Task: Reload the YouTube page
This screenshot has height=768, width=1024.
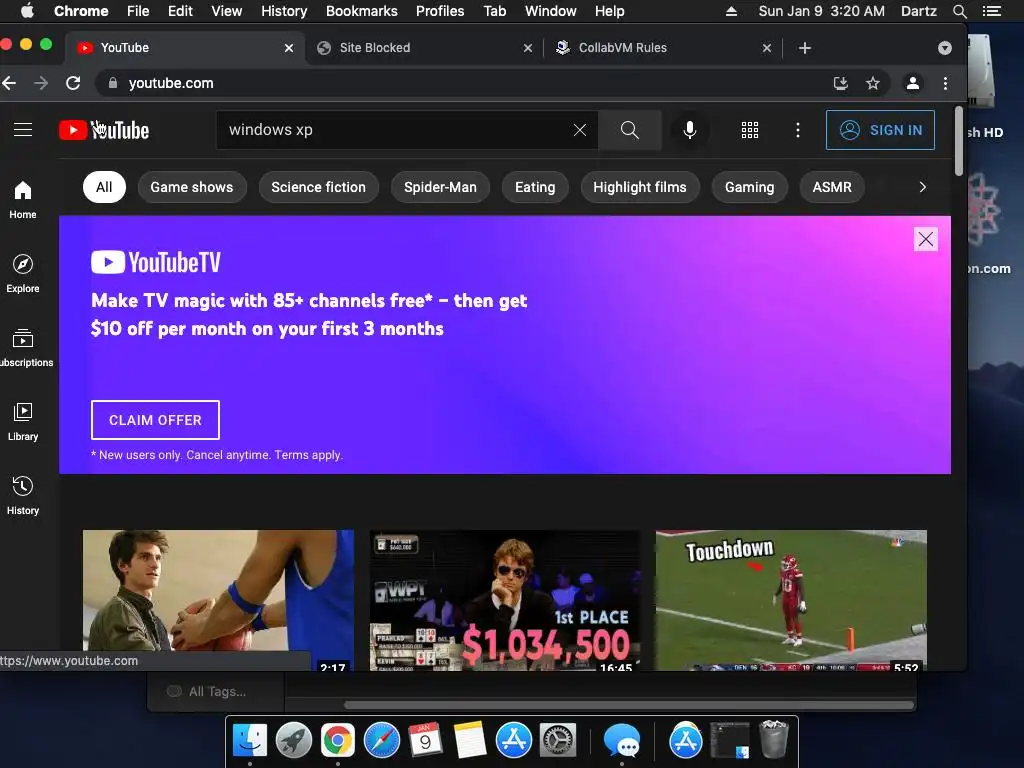Action: point(73,83)
